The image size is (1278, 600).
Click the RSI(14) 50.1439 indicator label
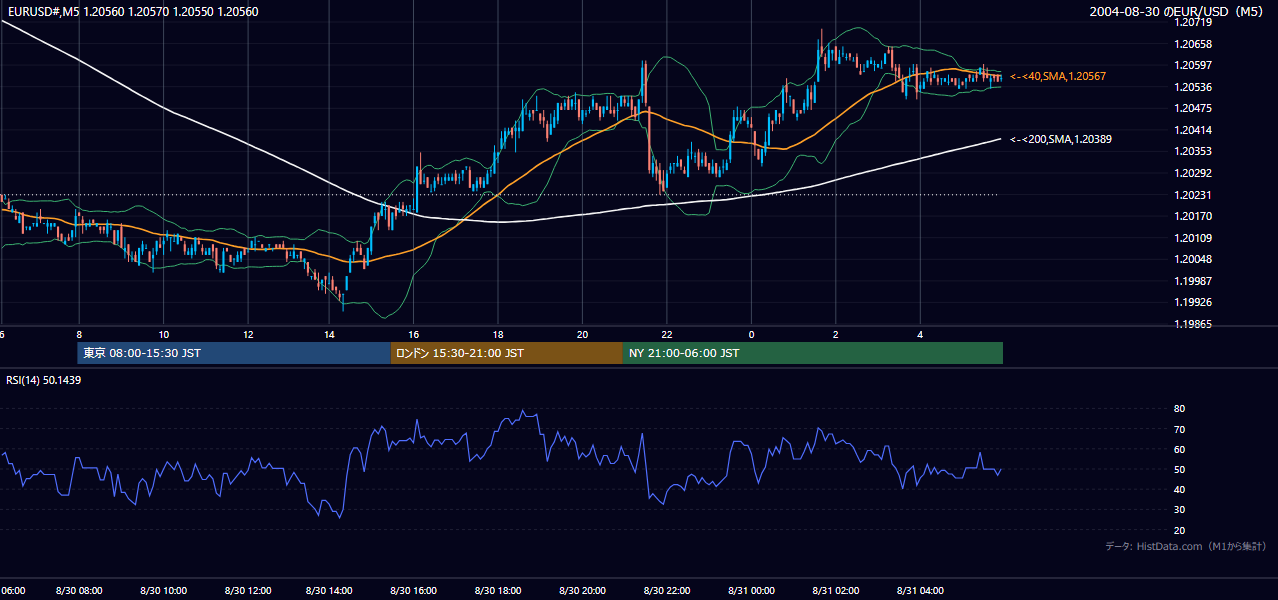(x=44, y=380)
